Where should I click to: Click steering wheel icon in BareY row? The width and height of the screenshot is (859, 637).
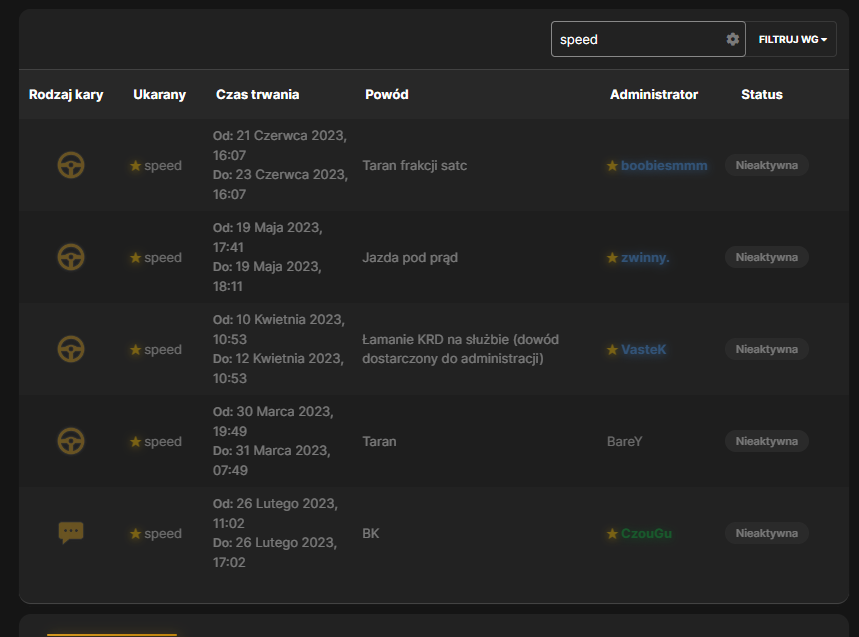point(71,441)
